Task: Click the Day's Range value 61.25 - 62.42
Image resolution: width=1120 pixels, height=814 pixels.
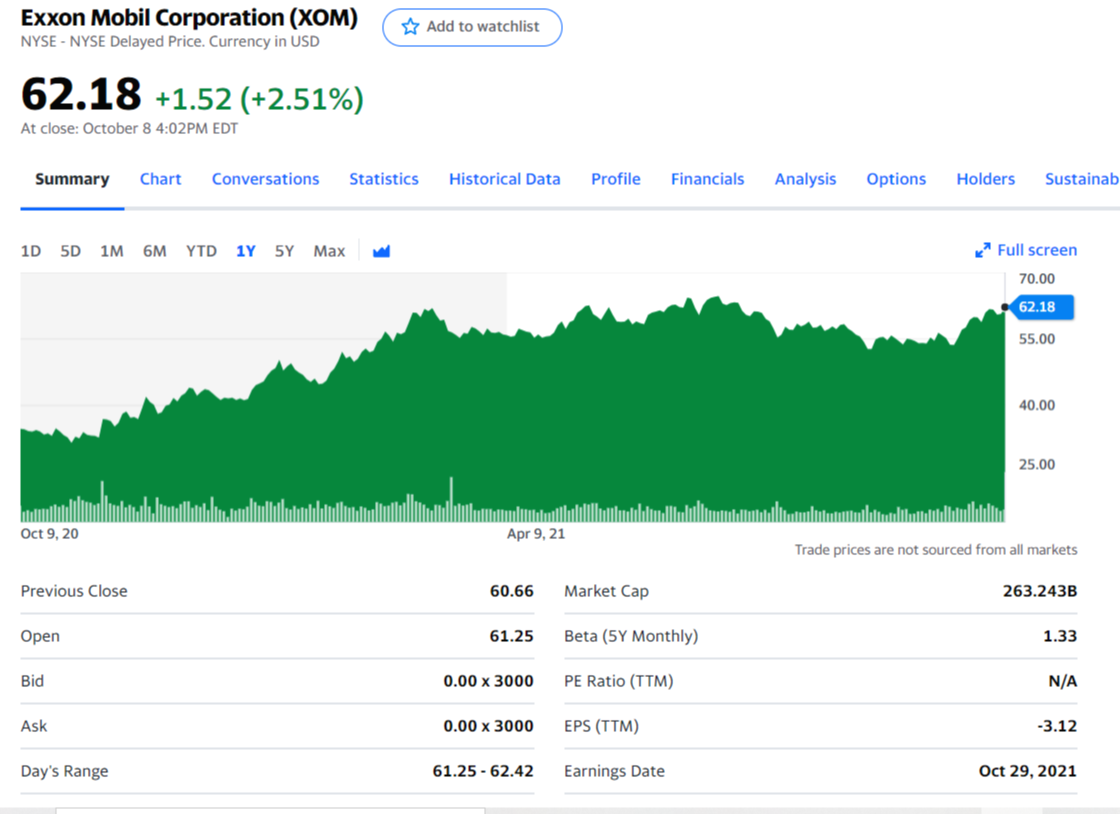Action: pos(483,771)
